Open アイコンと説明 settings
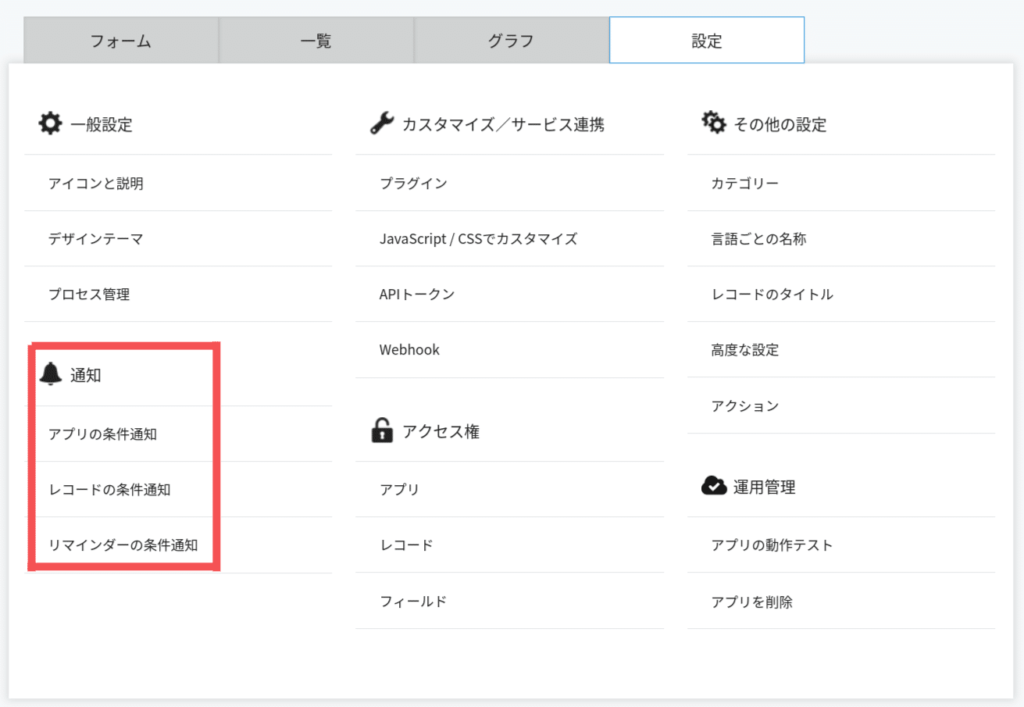 [x=96, y=183]
